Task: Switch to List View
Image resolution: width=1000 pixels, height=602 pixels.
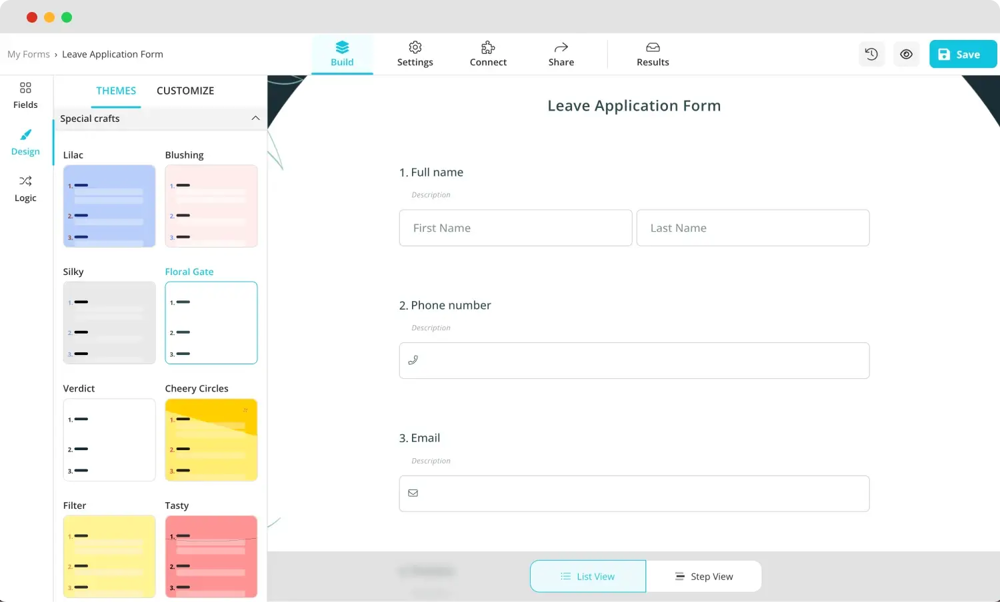Action: click(x=588, y=576)
